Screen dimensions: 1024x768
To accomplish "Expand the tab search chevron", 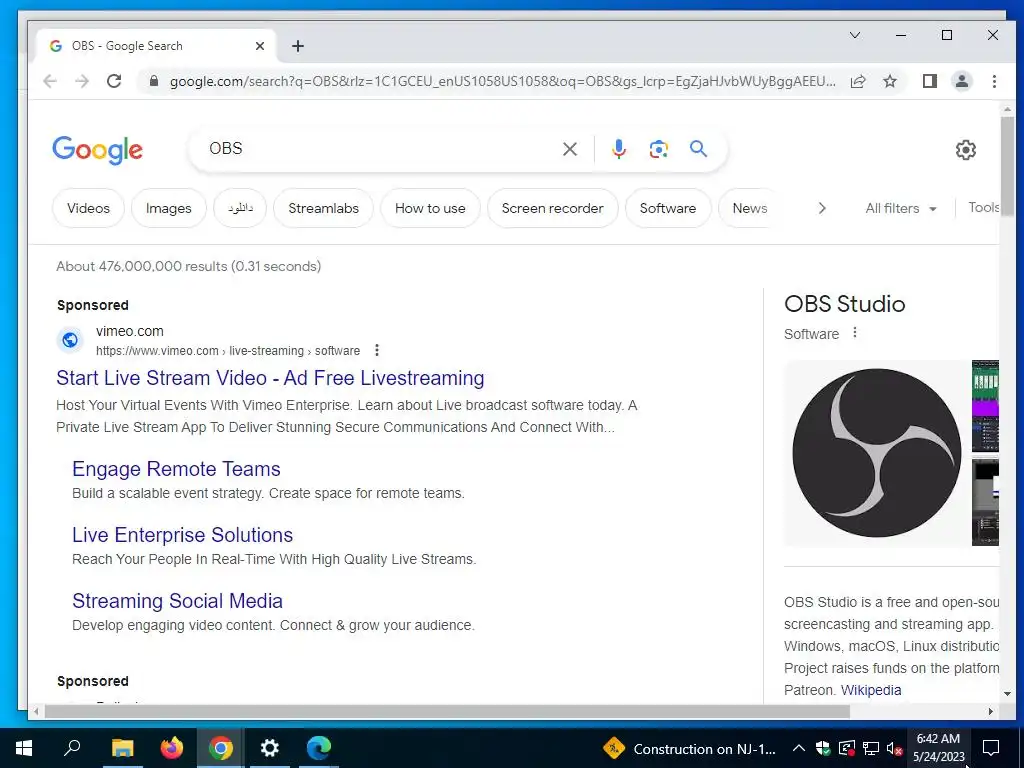I will (855, 35).
